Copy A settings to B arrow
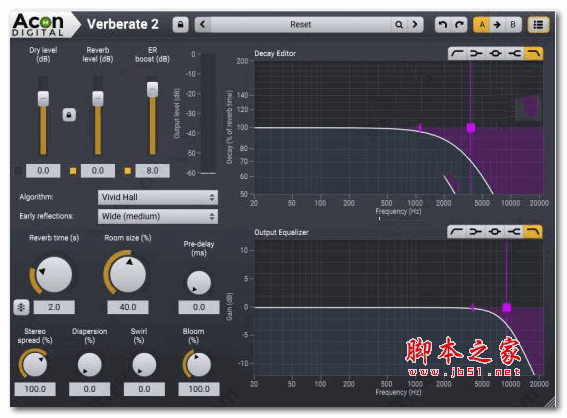567x418 pixels. (497, 25)
